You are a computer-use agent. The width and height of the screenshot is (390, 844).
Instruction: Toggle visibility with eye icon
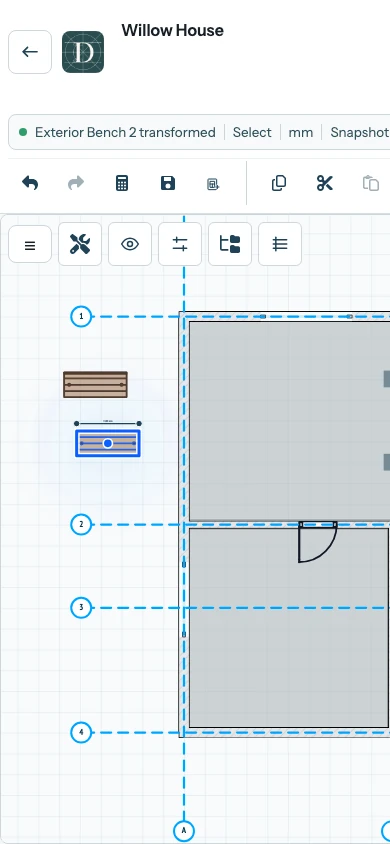[x=130, y=244]
